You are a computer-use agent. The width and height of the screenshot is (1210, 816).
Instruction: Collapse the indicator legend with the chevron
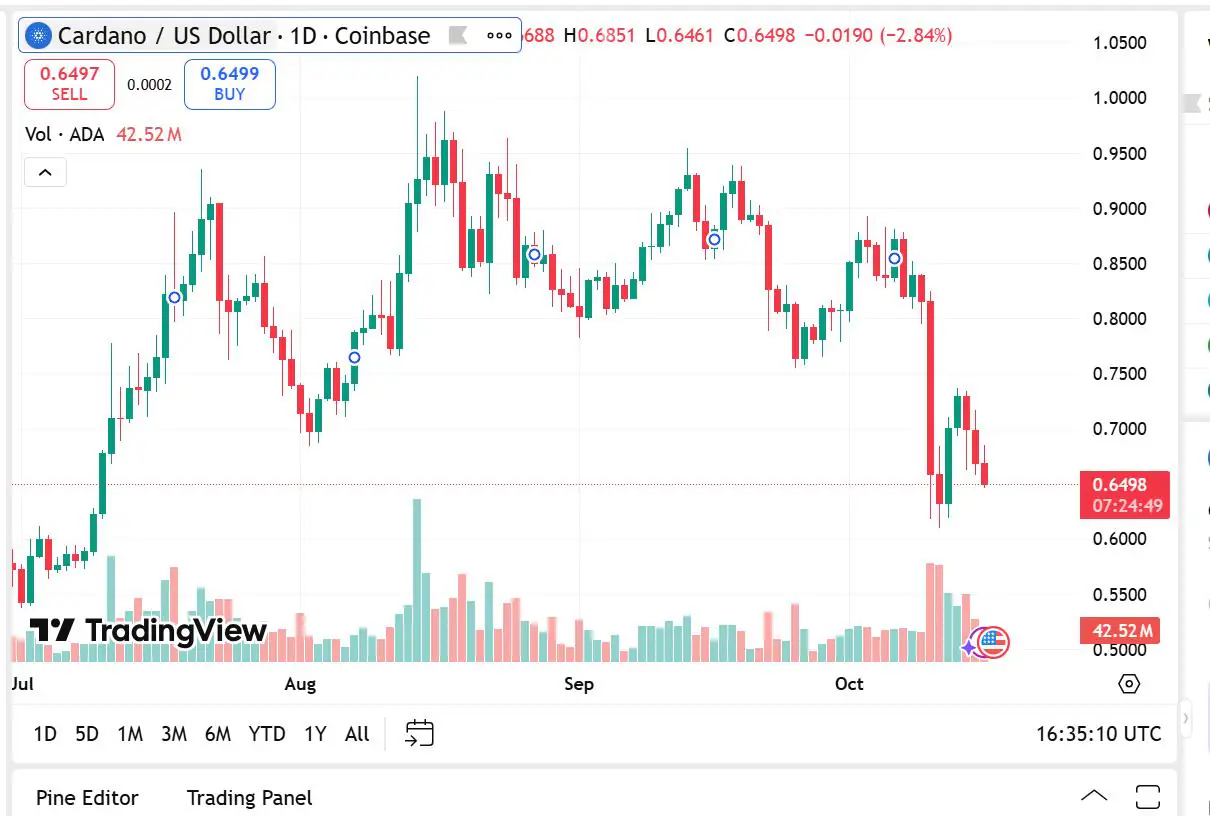coord(45,172)
